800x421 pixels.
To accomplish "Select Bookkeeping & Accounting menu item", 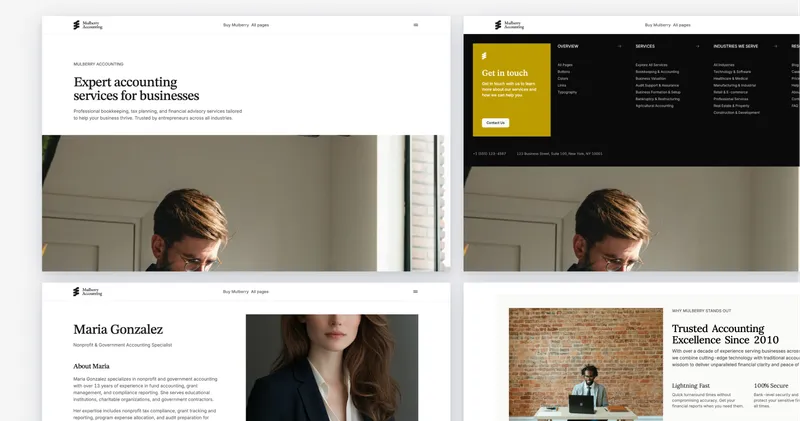I will pos(657,72).
